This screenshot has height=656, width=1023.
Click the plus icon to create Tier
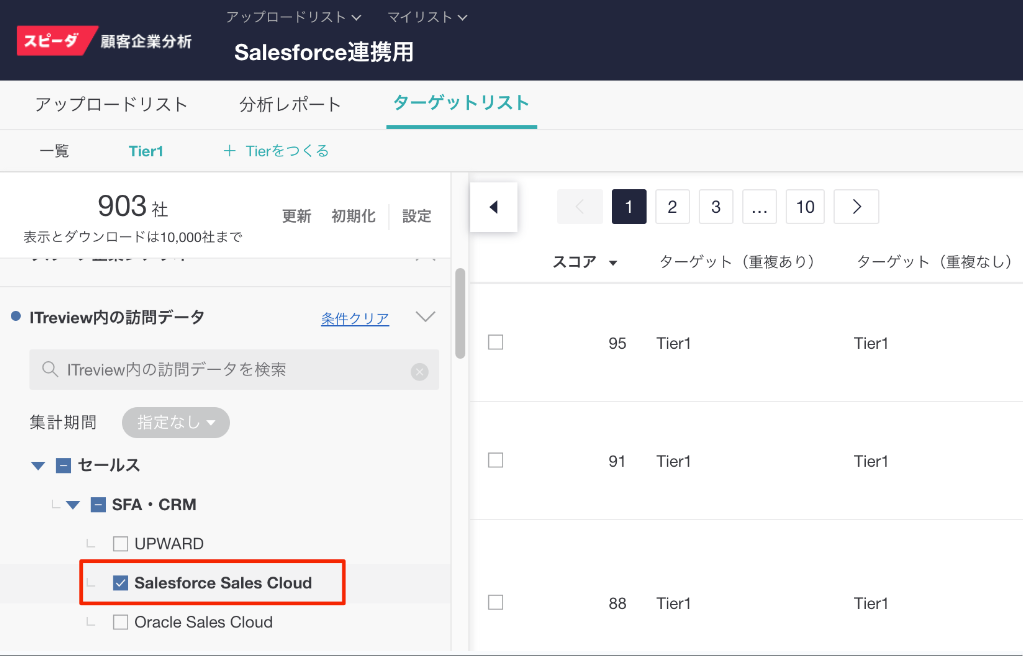click(x=229, y=151)
